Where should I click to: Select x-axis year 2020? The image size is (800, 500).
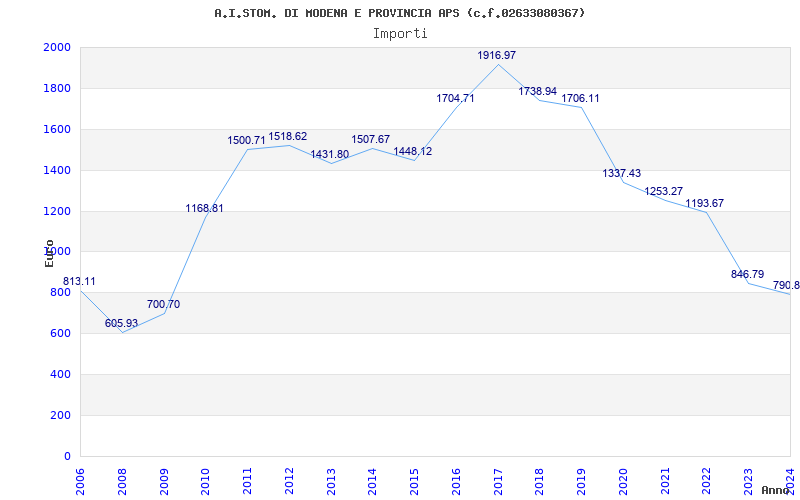pos(623,482)
